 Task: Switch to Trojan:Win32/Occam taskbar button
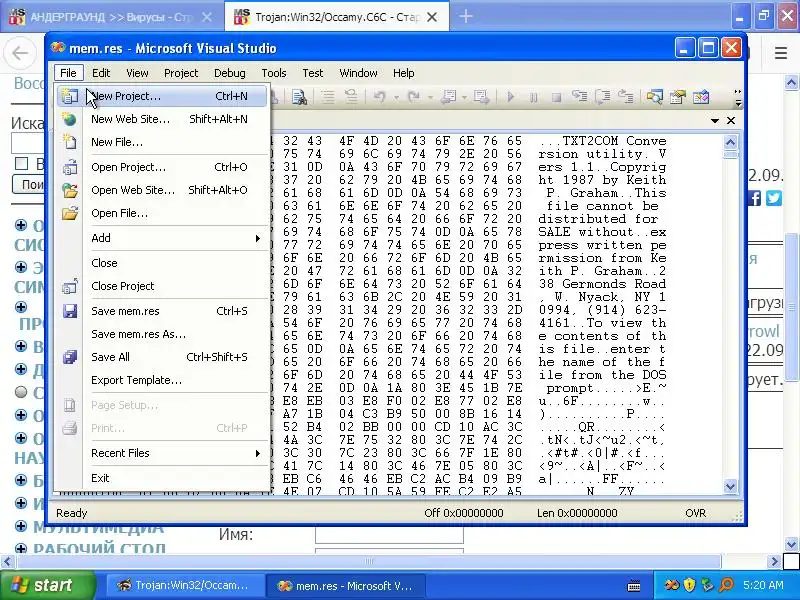[185, 585]
